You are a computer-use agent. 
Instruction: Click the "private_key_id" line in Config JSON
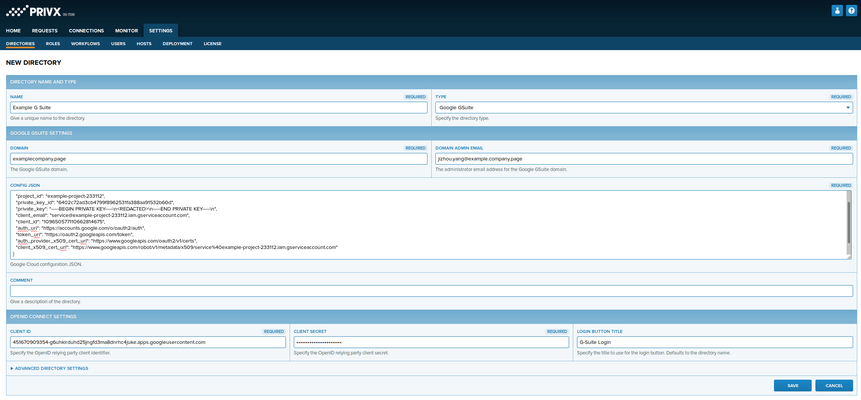point(95,202)
